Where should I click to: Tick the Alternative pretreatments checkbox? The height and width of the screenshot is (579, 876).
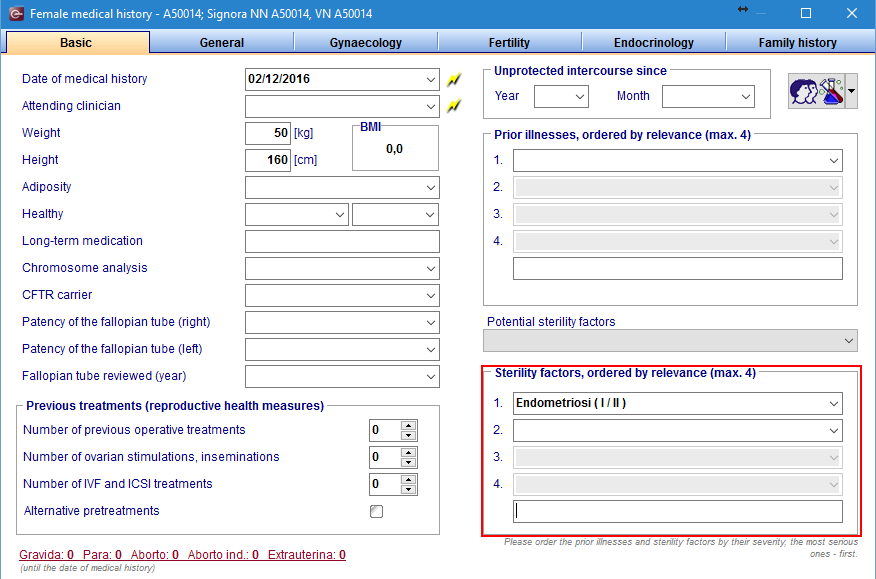(377, 511)
